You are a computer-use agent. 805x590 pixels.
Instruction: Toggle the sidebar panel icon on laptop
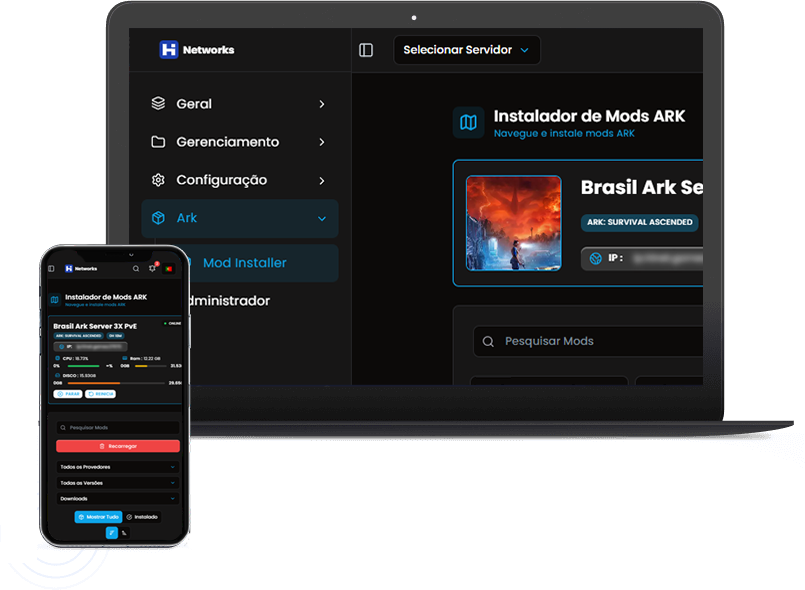click(x=366, y=50)
